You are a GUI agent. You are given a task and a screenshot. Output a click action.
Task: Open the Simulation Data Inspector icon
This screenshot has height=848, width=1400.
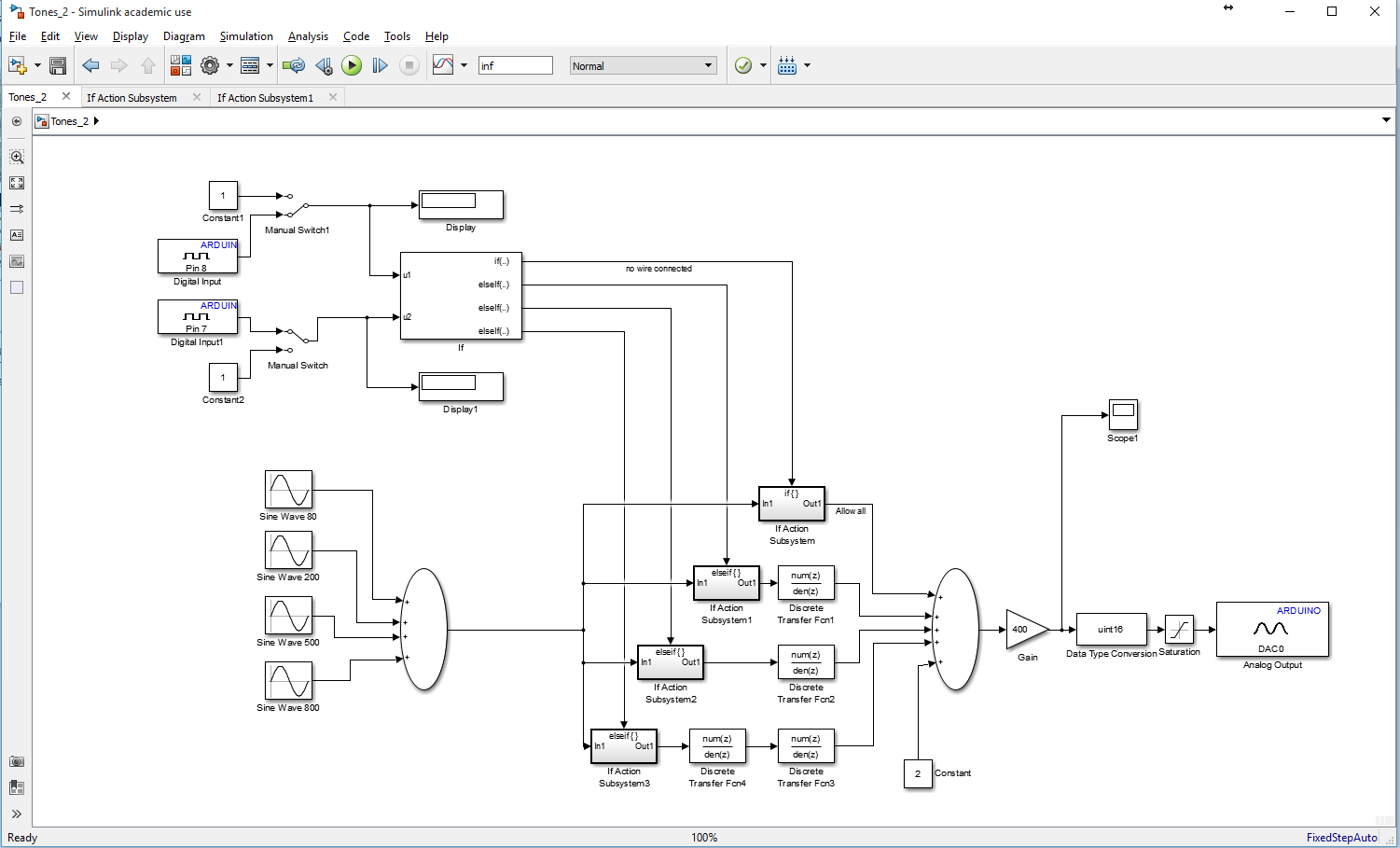point(445,65)
